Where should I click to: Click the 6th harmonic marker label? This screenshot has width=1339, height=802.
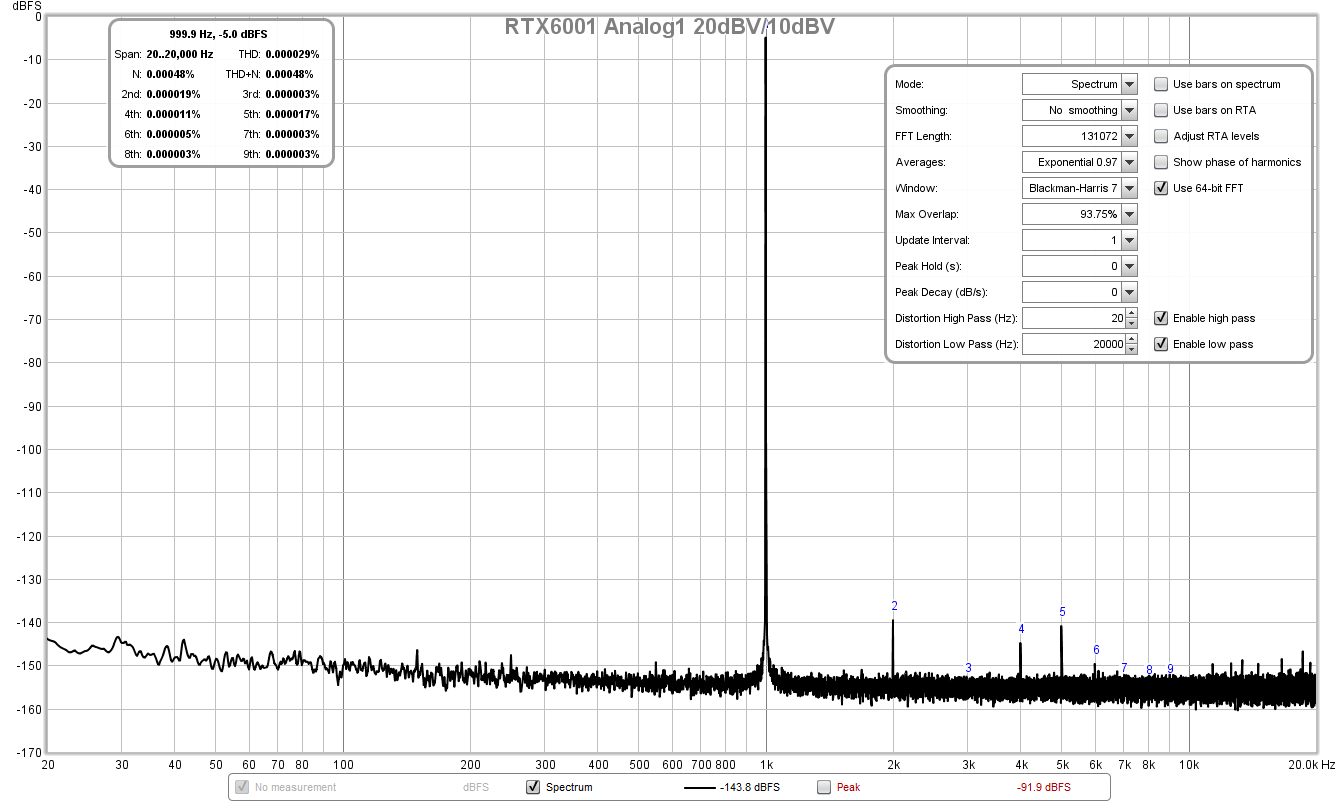tap(1096, 650)
